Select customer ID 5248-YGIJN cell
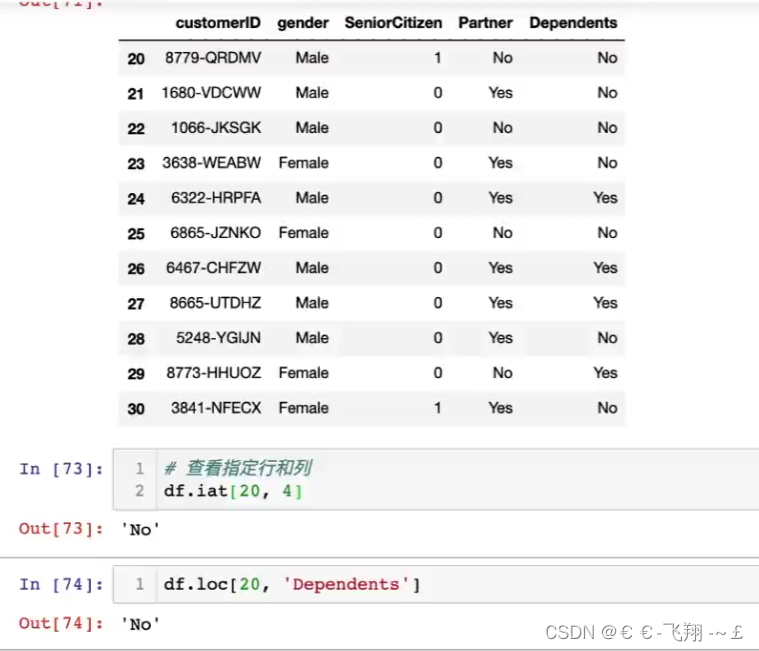This screenshot has height=651, width=759. 218,338
